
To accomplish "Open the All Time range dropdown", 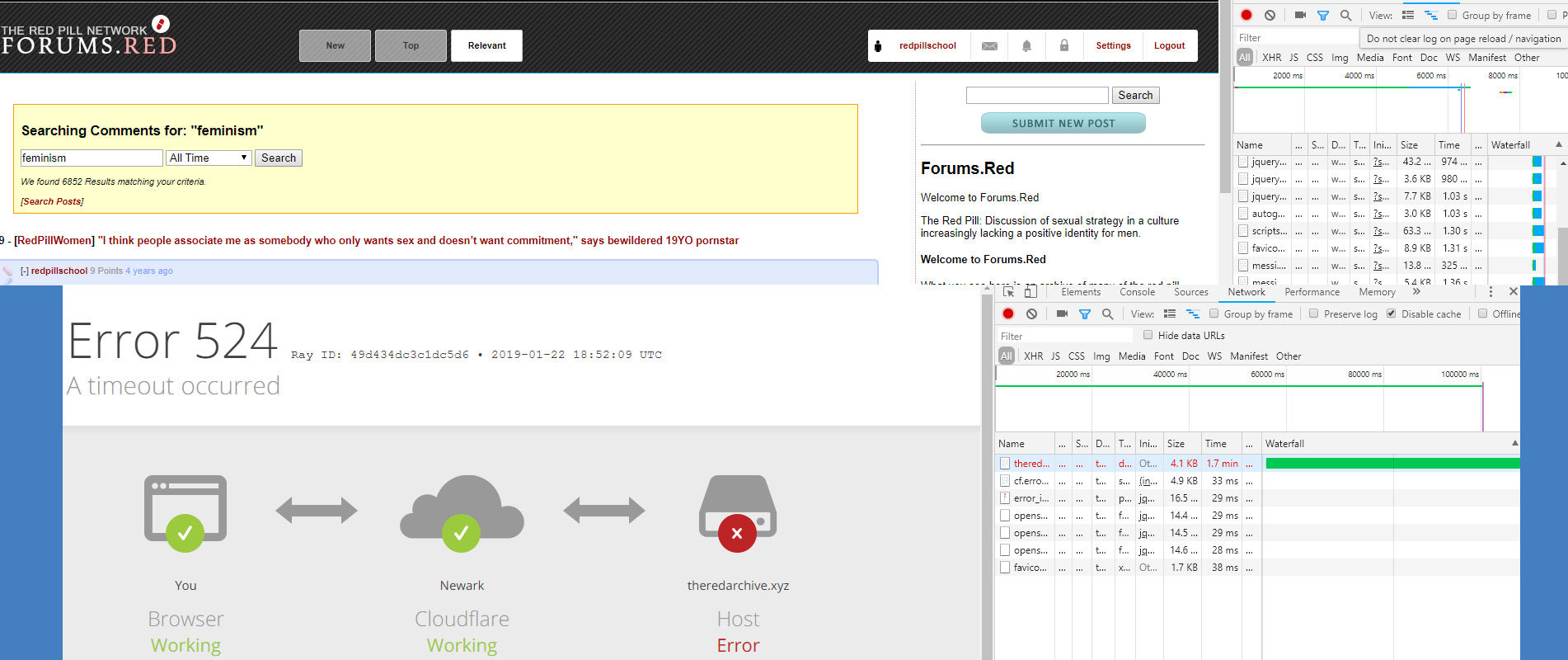I will 209,158.
